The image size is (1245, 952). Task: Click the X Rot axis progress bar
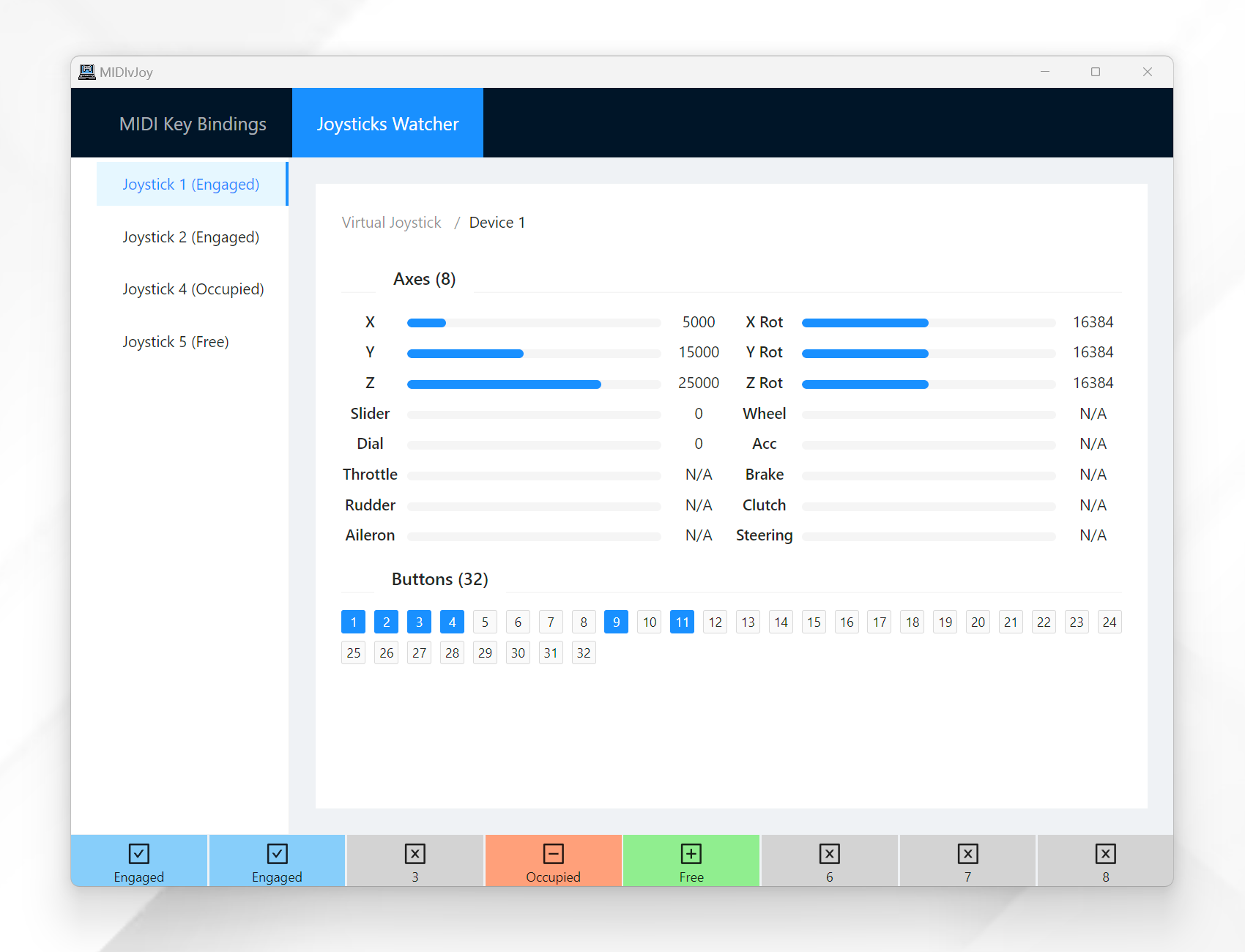tap(929, 323)
